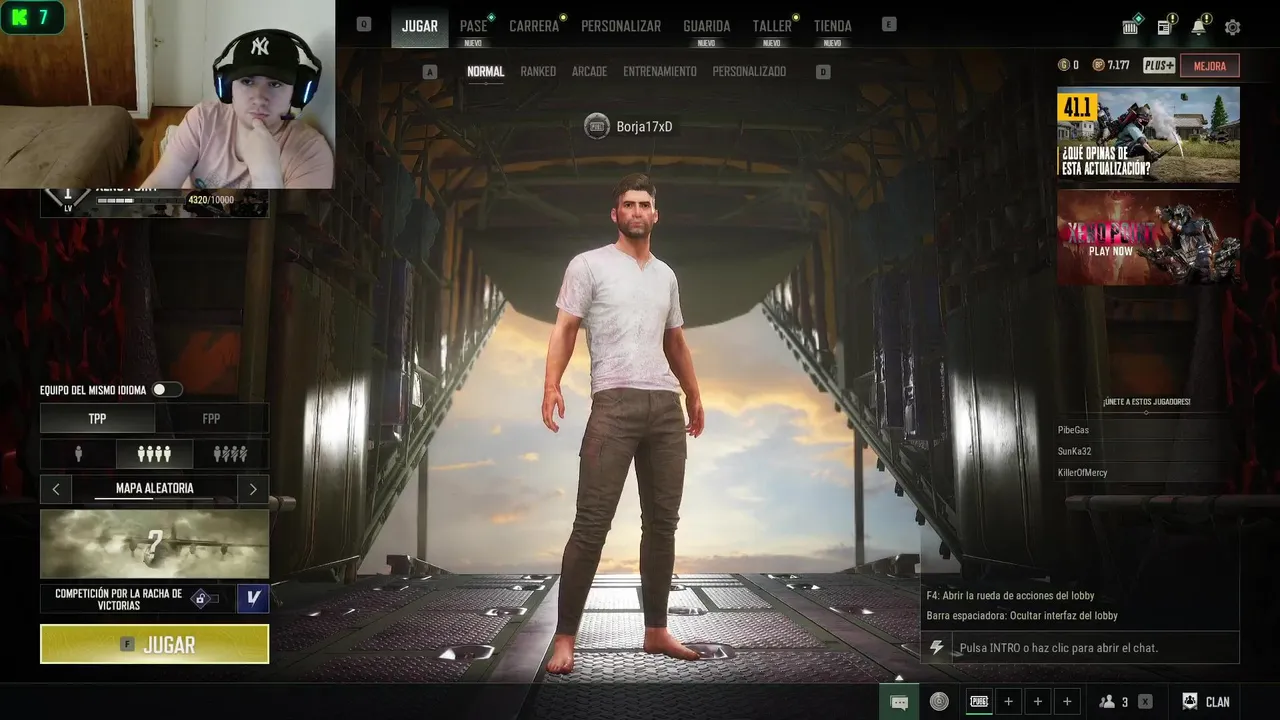Open the PASE tab

tap(473, 27)
